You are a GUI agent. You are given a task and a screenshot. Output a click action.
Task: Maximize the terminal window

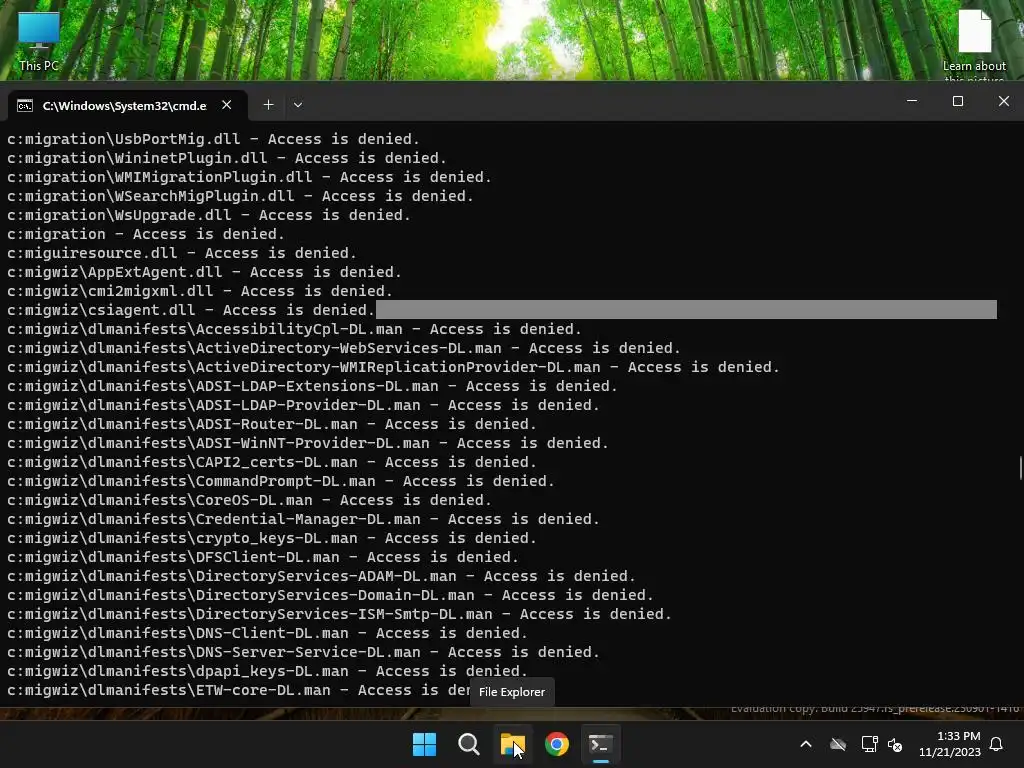coord(958,101)
